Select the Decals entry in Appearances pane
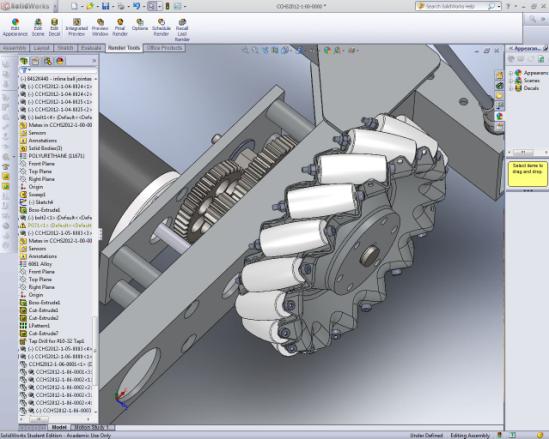549x439 pixels. pyautogui.click(x=527, y=88)
